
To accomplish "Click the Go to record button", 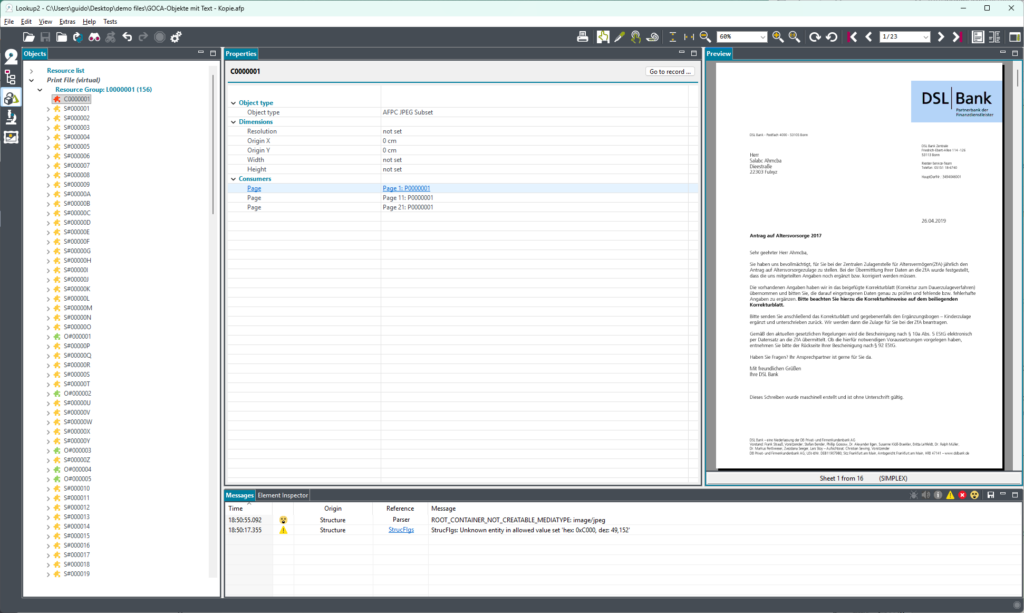I will point(669,72).
